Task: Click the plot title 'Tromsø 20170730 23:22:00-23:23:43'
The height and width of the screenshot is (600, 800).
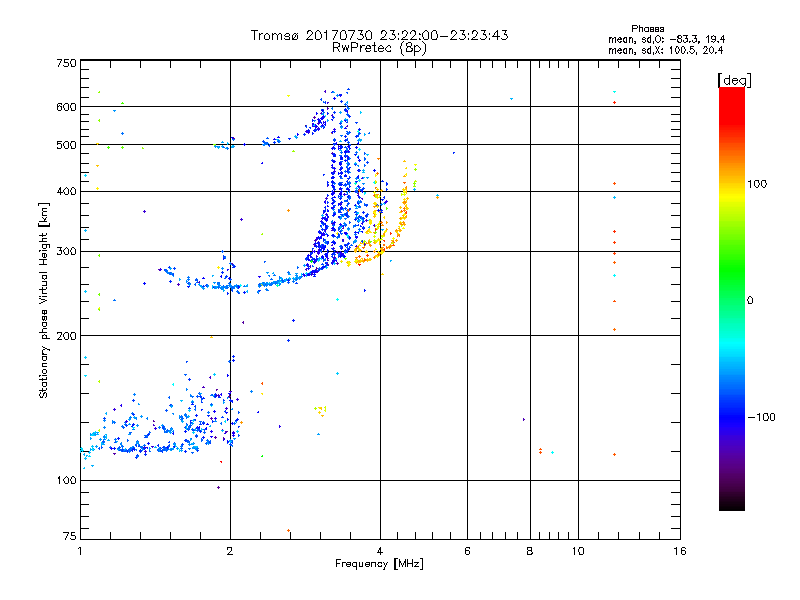Action: [x=379, y=35]
